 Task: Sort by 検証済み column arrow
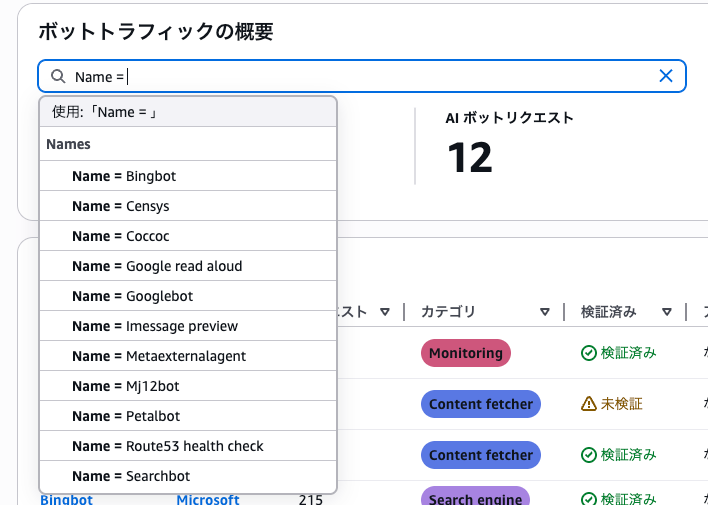click(x=667, y=312)
